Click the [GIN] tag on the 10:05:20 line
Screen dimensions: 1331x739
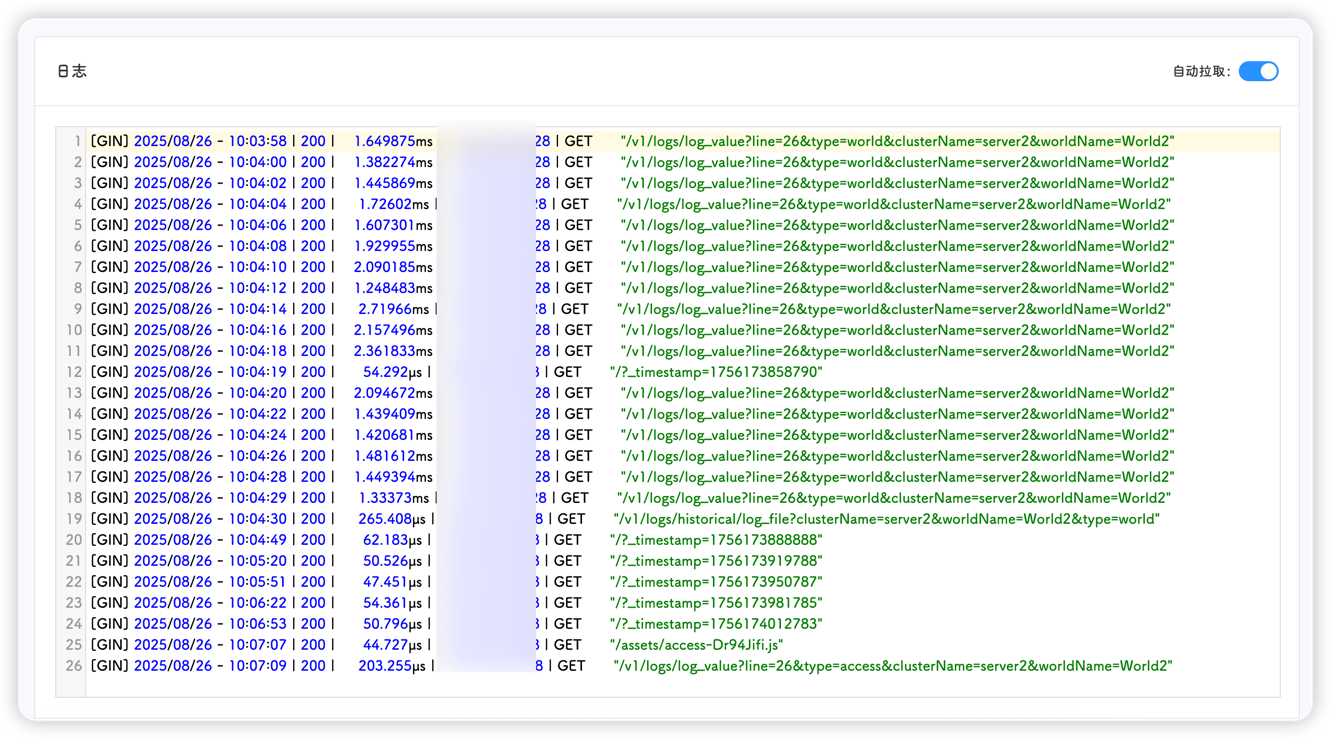(109, 561)
